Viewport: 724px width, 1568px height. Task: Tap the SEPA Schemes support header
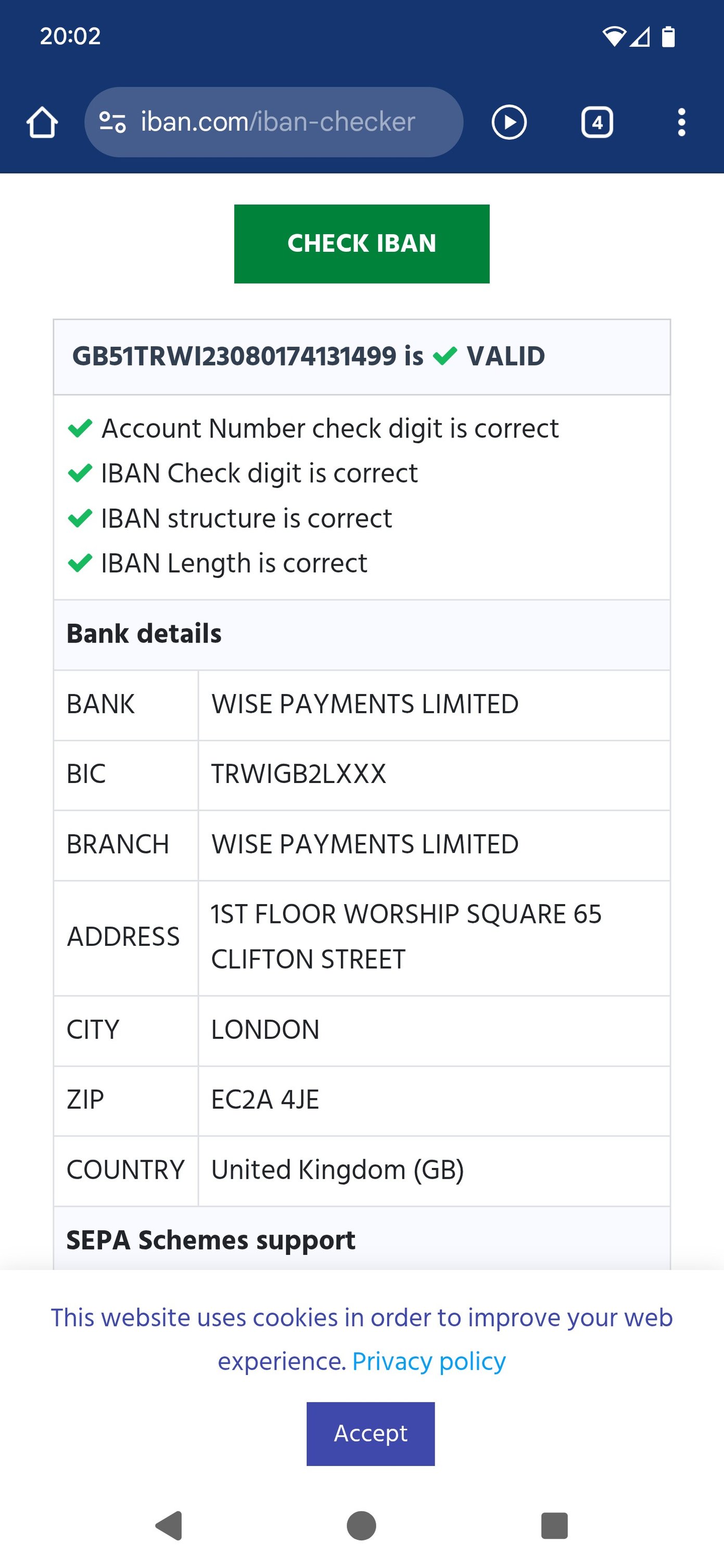(x=211, y=1240)
